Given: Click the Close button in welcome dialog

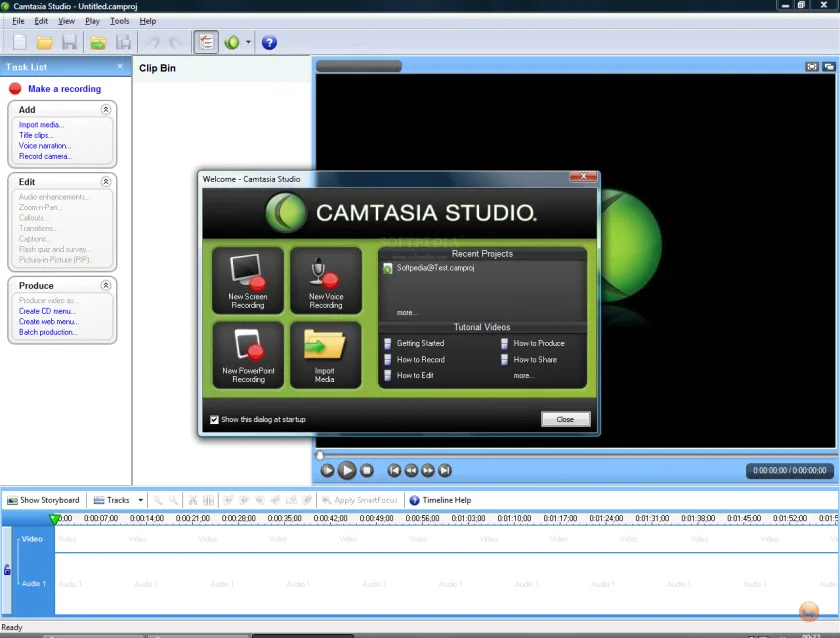Looking at the screenshot, I should pos(565,419).
